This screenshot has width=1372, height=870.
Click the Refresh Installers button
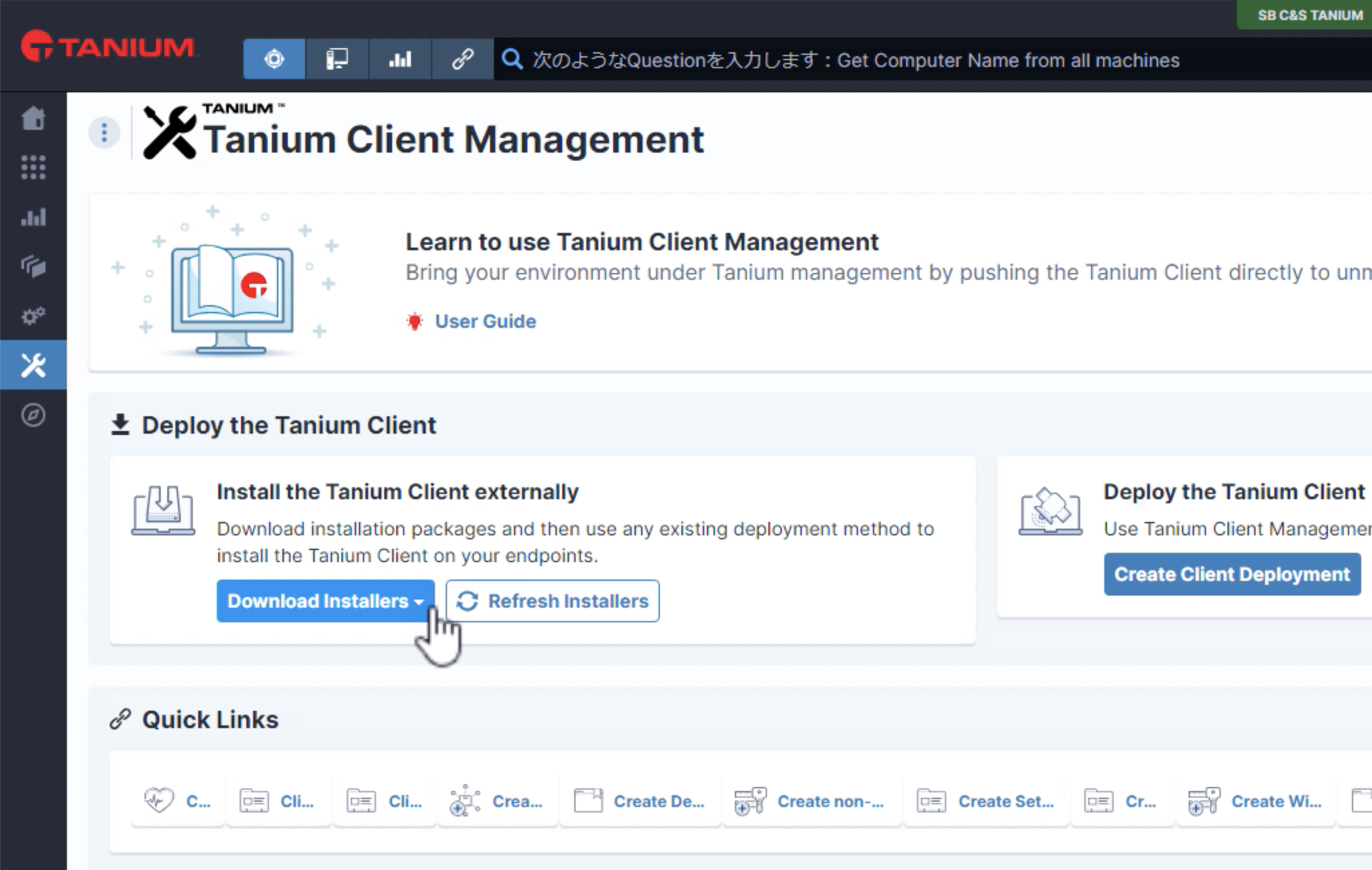(552, 601)
